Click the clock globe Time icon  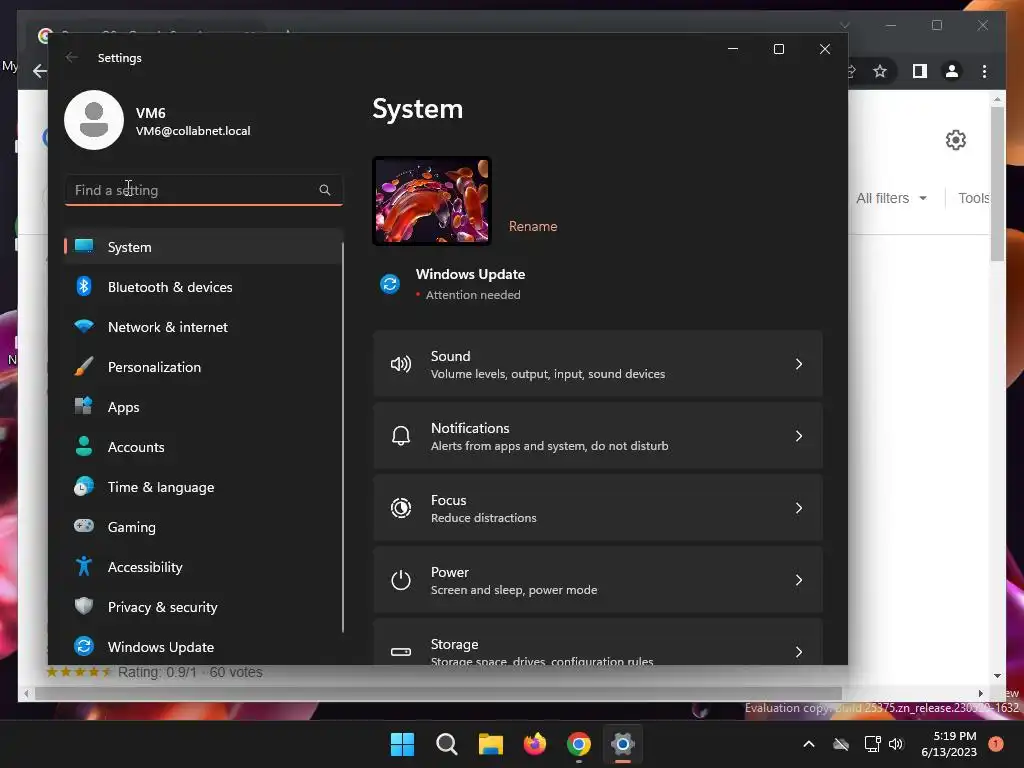[x=84, y=487]
